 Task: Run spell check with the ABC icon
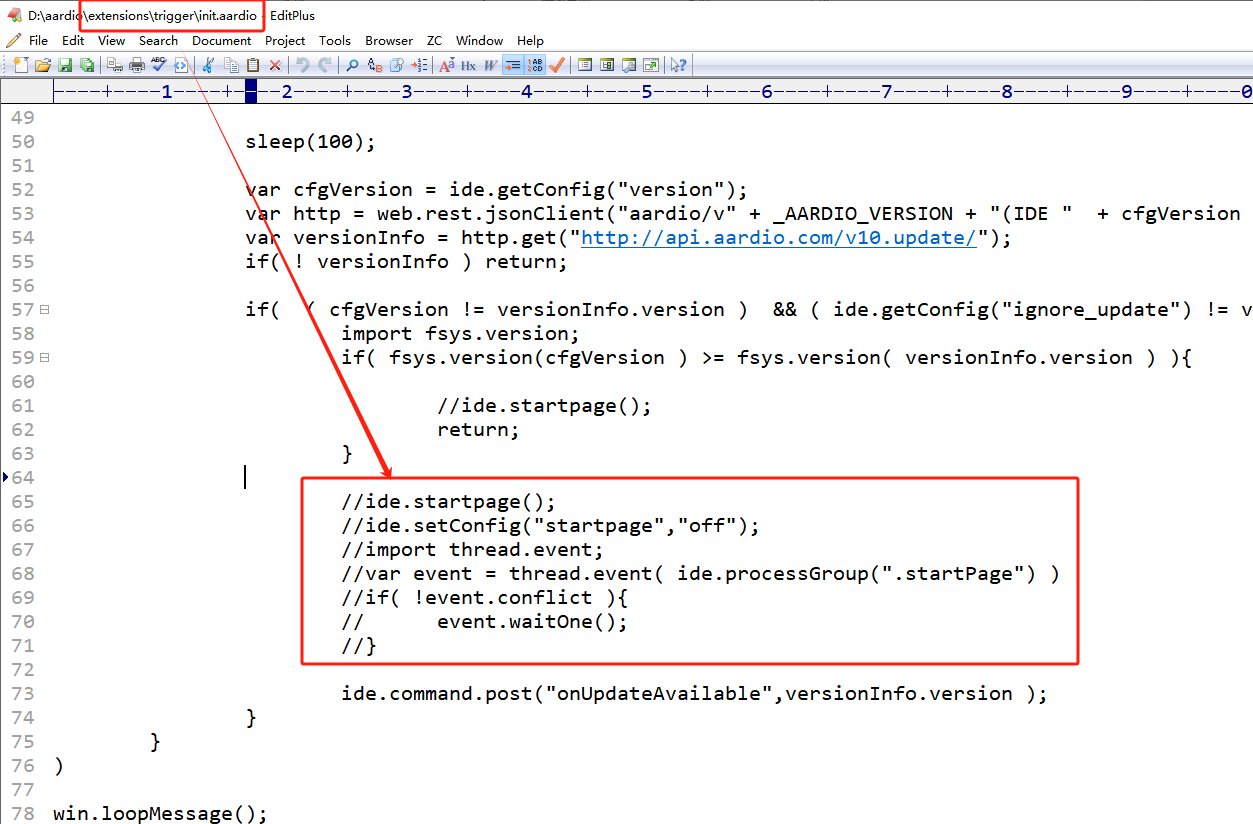pyautogui.click(x=159, y=65)
